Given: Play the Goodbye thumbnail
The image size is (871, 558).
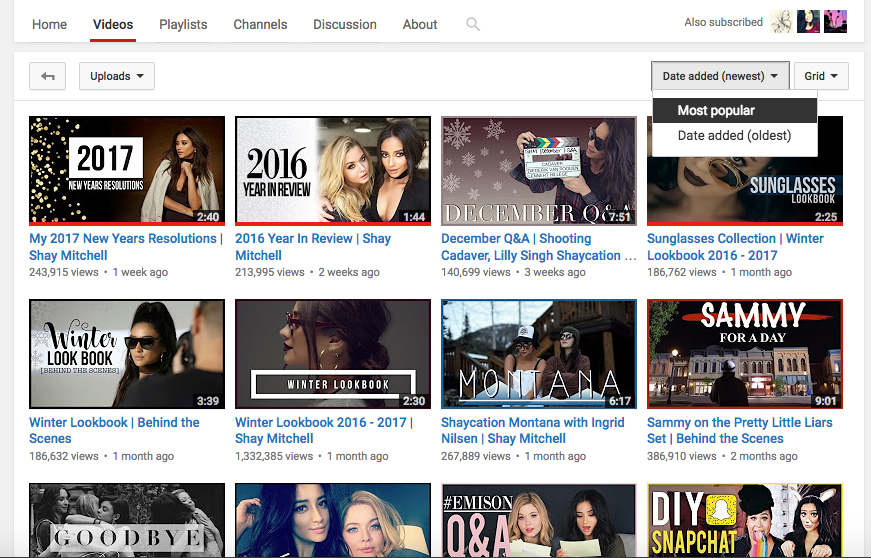Looking at the screenshot, I should (127, 520).
